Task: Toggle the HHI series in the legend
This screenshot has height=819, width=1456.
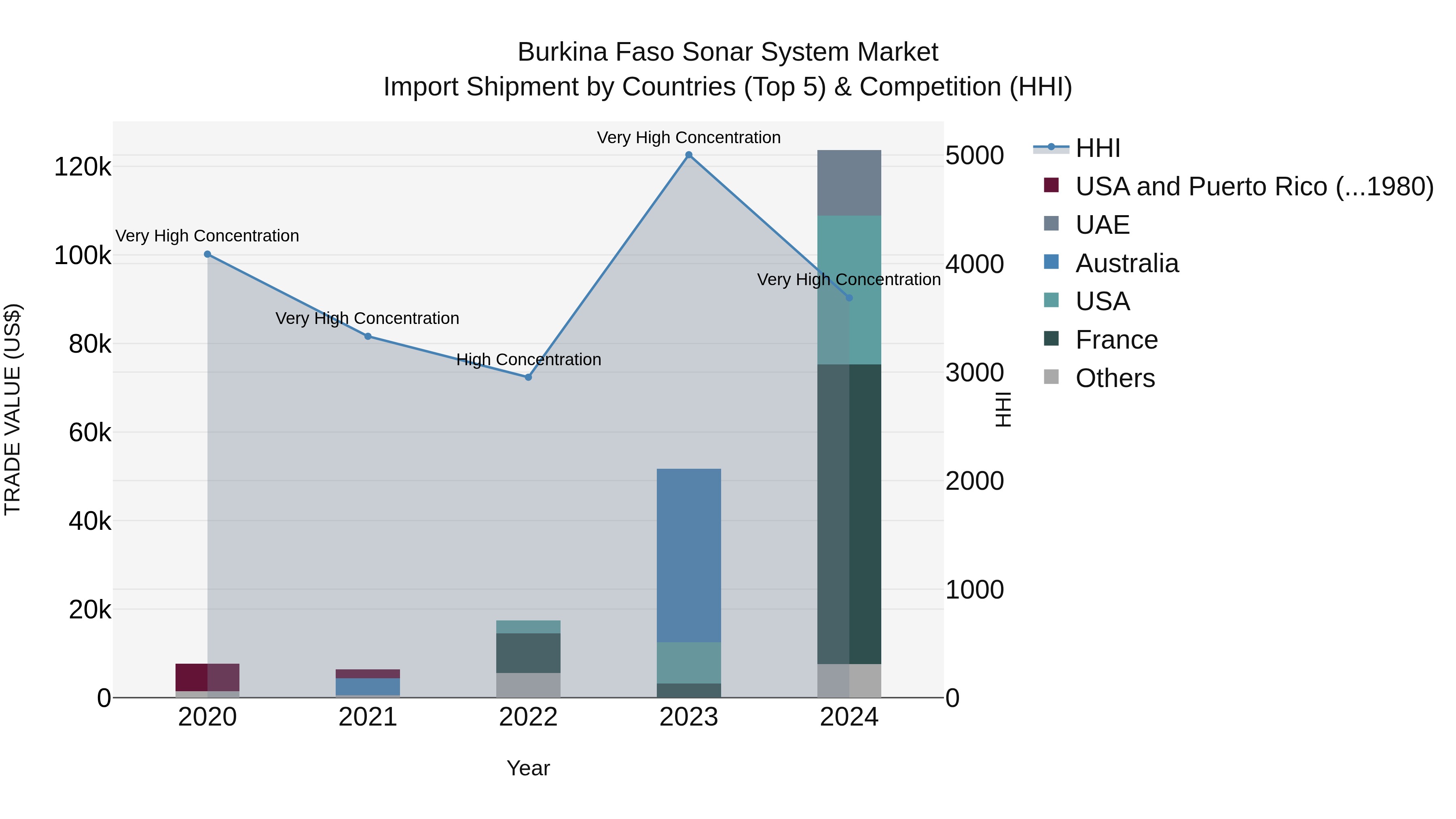Action: [1077, 148]
